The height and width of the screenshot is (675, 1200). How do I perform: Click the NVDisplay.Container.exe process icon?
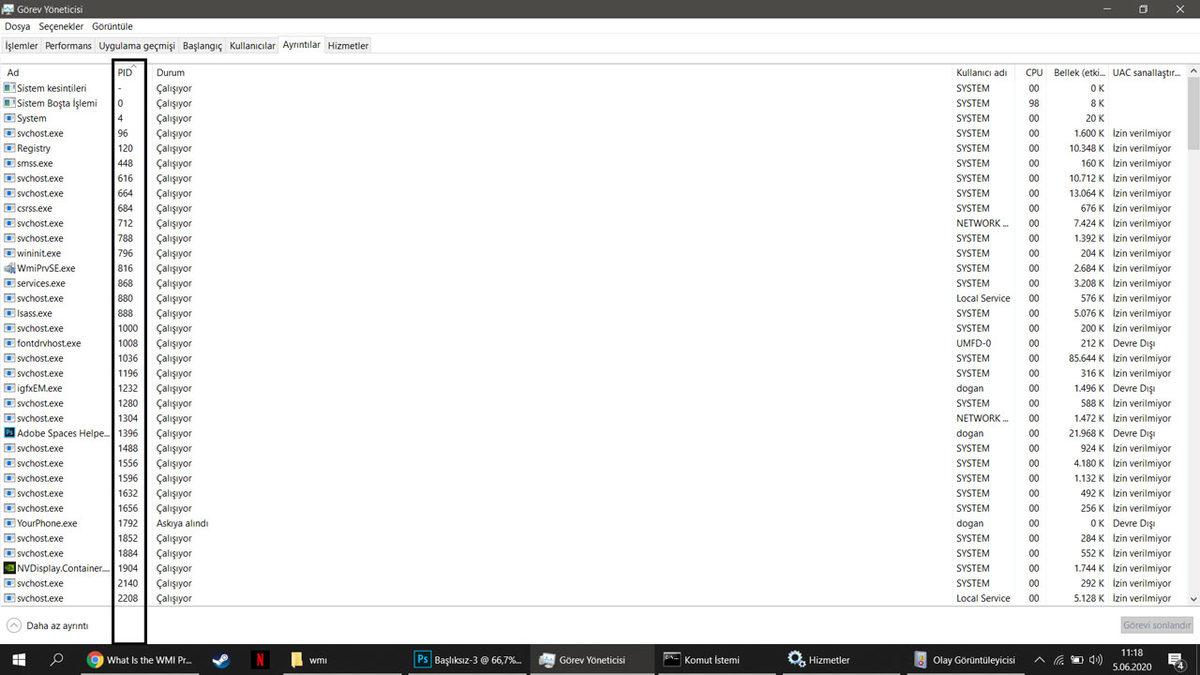point(9,568)
